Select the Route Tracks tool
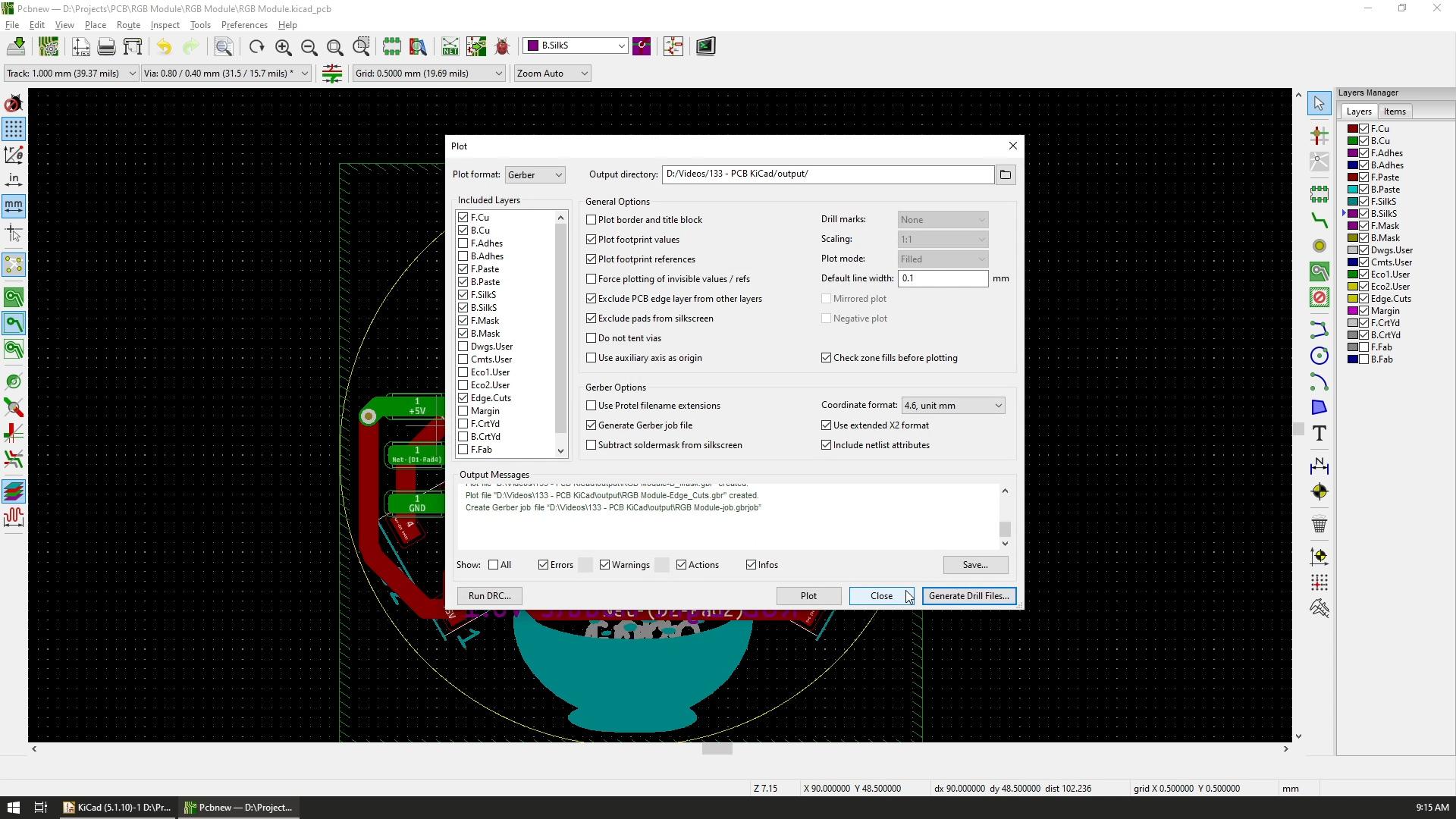The height and width of the screenshot is (819, 1456). [x=1319, y=221]
